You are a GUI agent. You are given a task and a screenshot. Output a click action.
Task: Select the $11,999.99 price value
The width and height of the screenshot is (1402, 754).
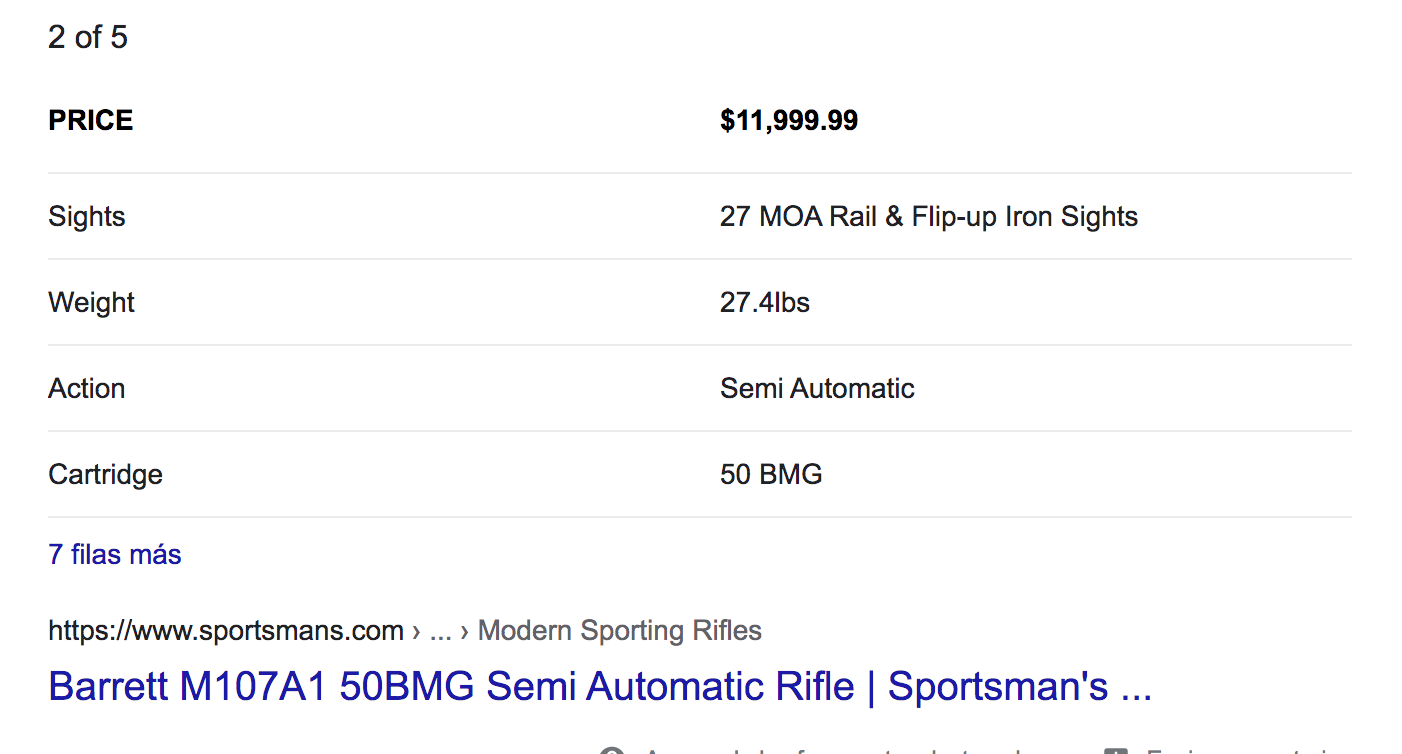coord(789,121)
